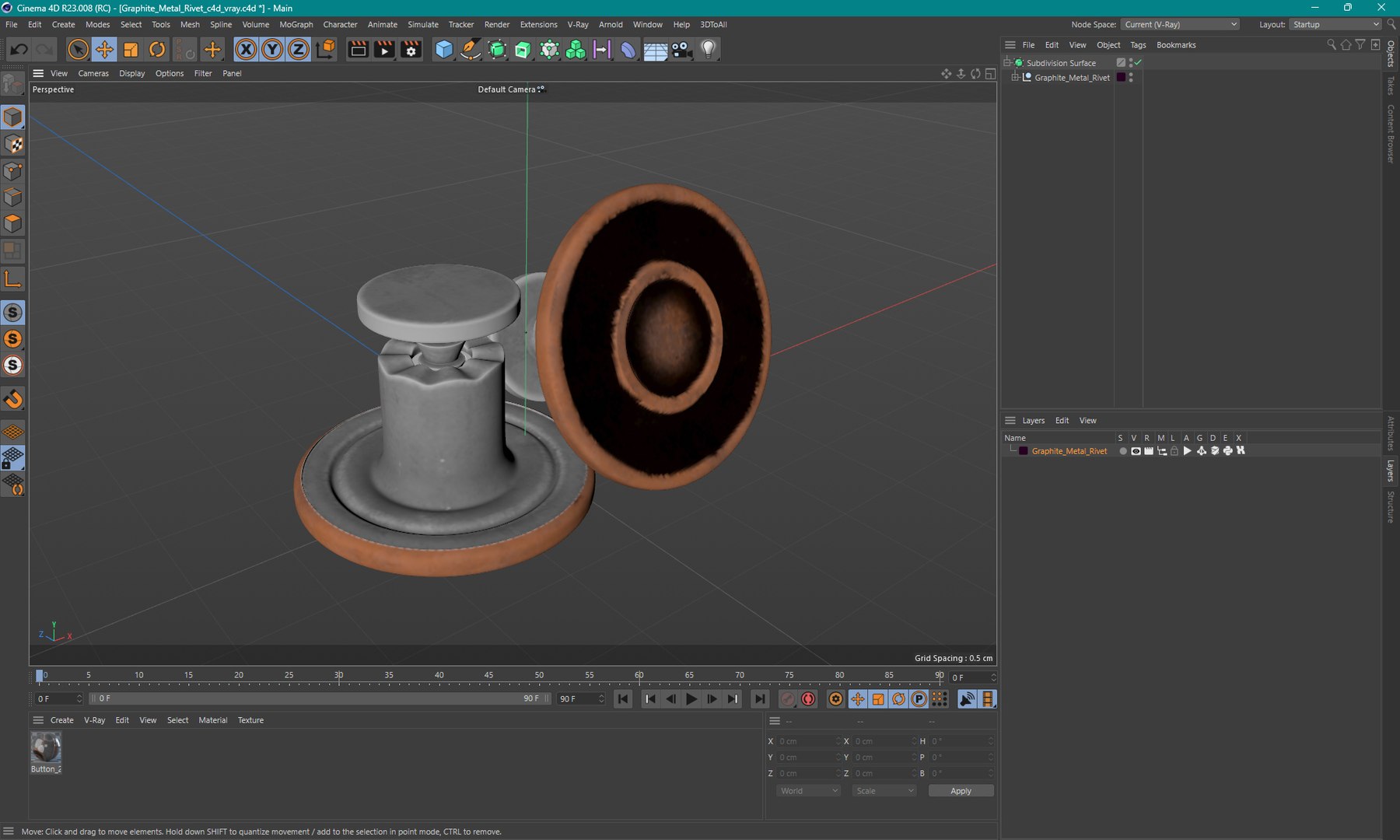Go to the start of animation
The height and width of the screenshot is (840, 1400).
623,699
